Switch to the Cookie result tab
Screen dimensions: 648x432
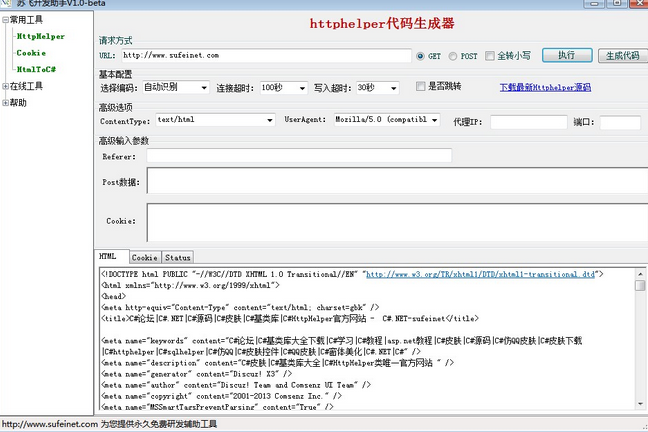point(145,258)
